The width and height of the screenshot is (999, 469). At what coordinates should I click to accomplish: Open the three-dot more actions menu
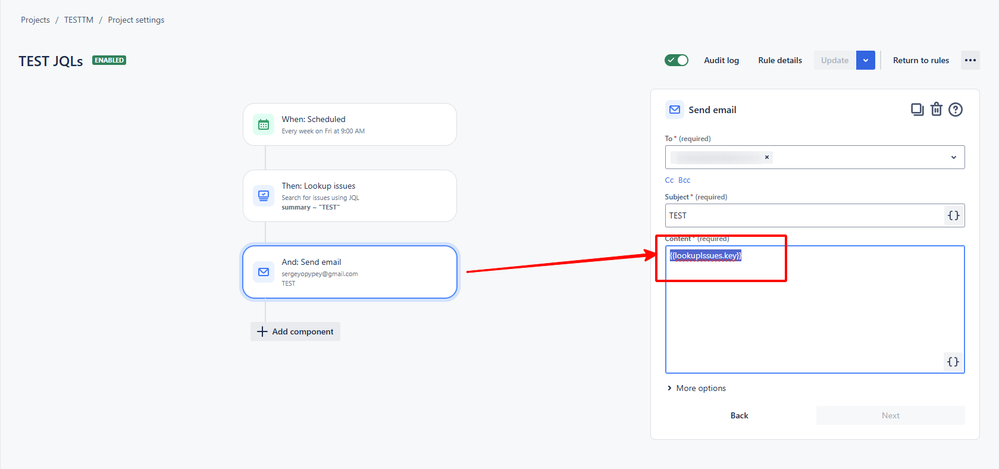970,61
